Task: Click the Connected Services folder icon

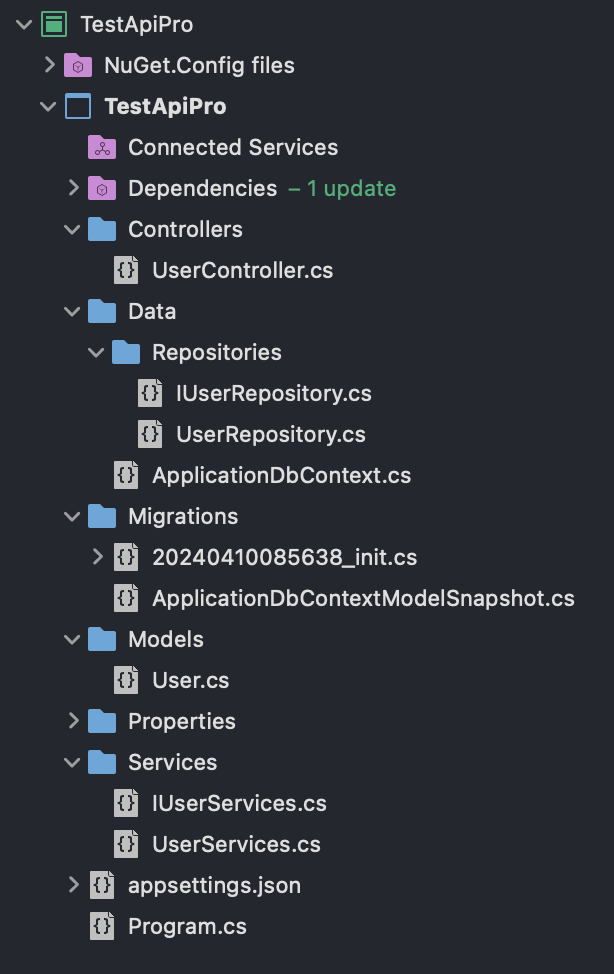Action: tap(102, 147)
